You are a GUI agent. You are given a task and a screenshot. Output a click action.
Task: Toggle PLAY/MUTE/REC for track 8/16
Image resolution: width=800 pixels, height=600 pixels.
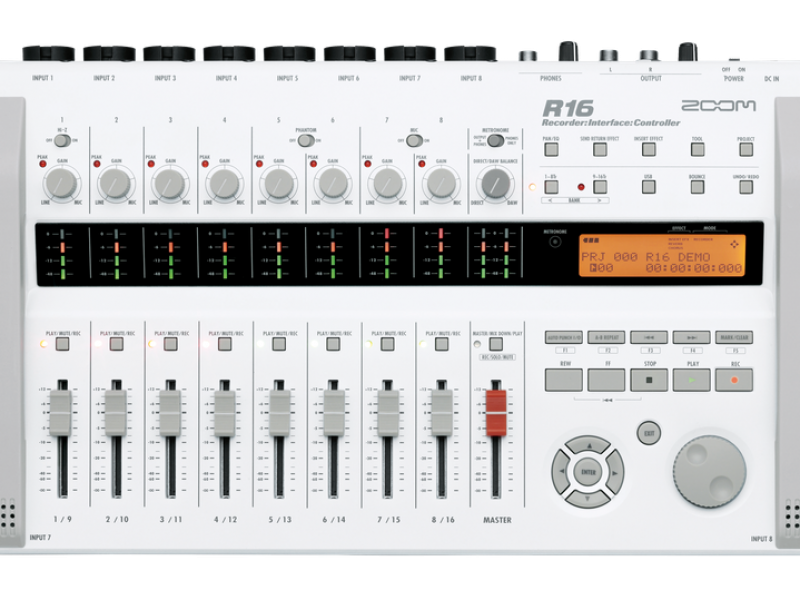click(x=442, y=344)
